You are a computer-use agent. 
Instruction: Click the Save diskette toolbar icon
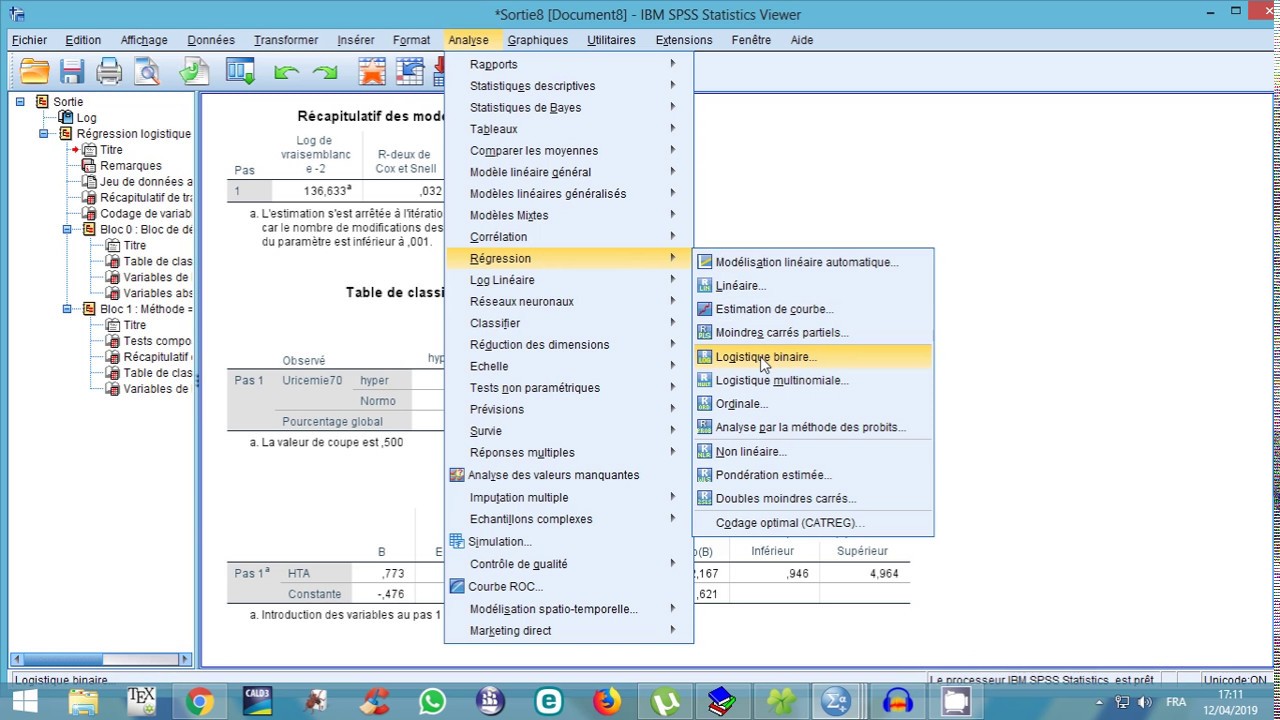coord(71,71)
